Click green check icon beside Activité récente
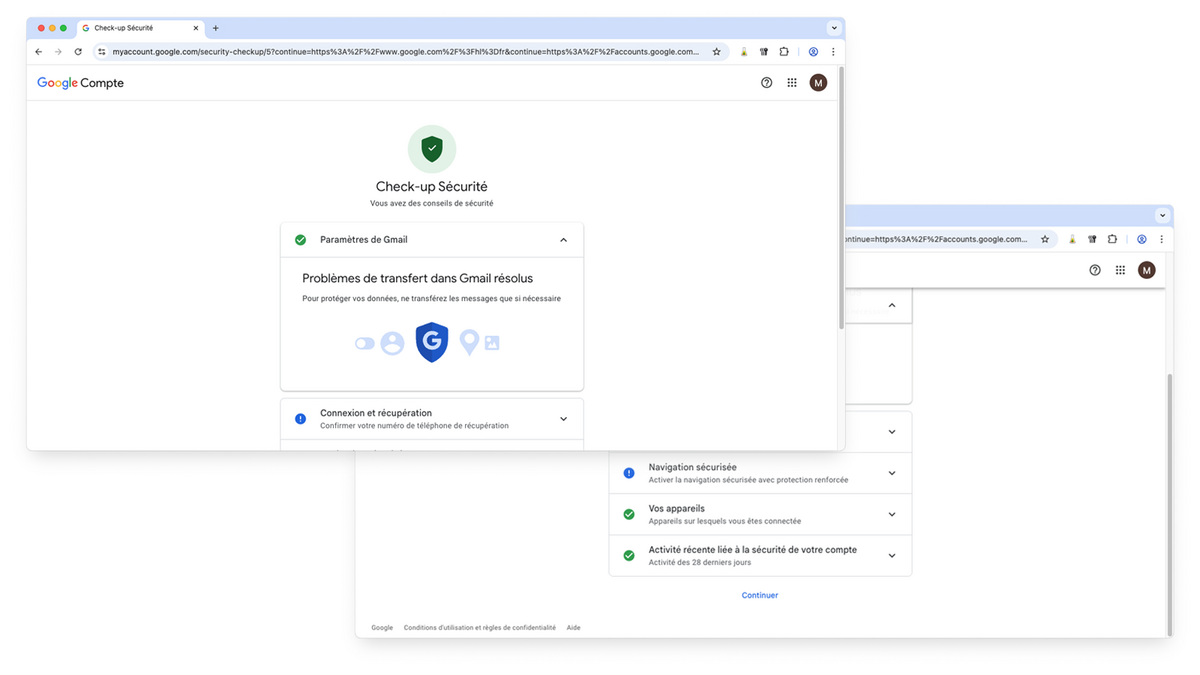The image size is (1200, 675). coord(629,555)
